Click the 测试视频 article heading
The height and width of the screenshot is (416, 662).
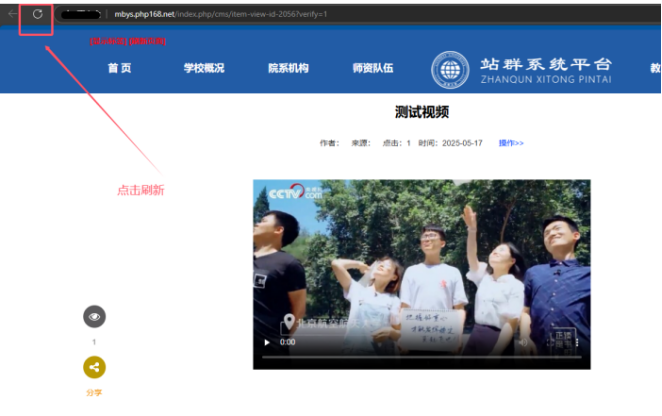pyautogui.click(x=421, y=112)
